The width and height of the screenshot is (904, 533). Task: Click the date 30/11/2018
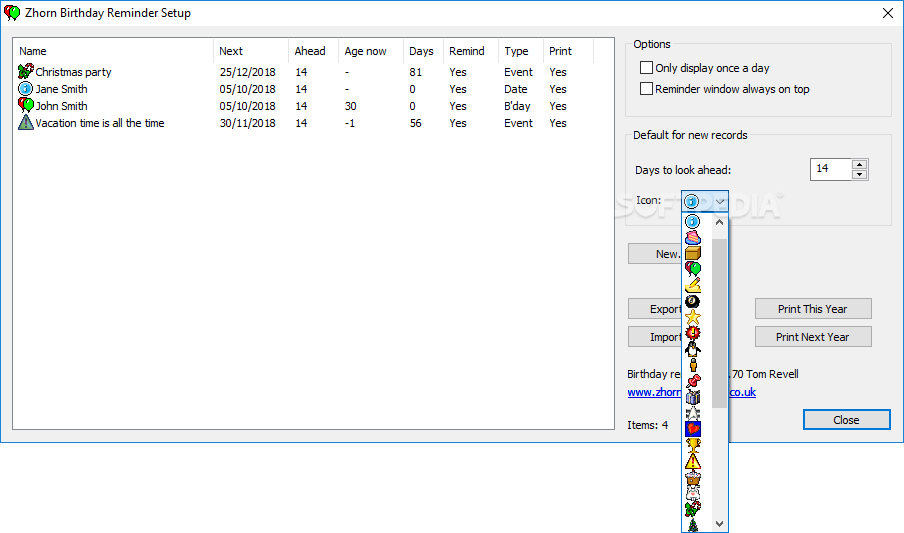coord(247,123)
